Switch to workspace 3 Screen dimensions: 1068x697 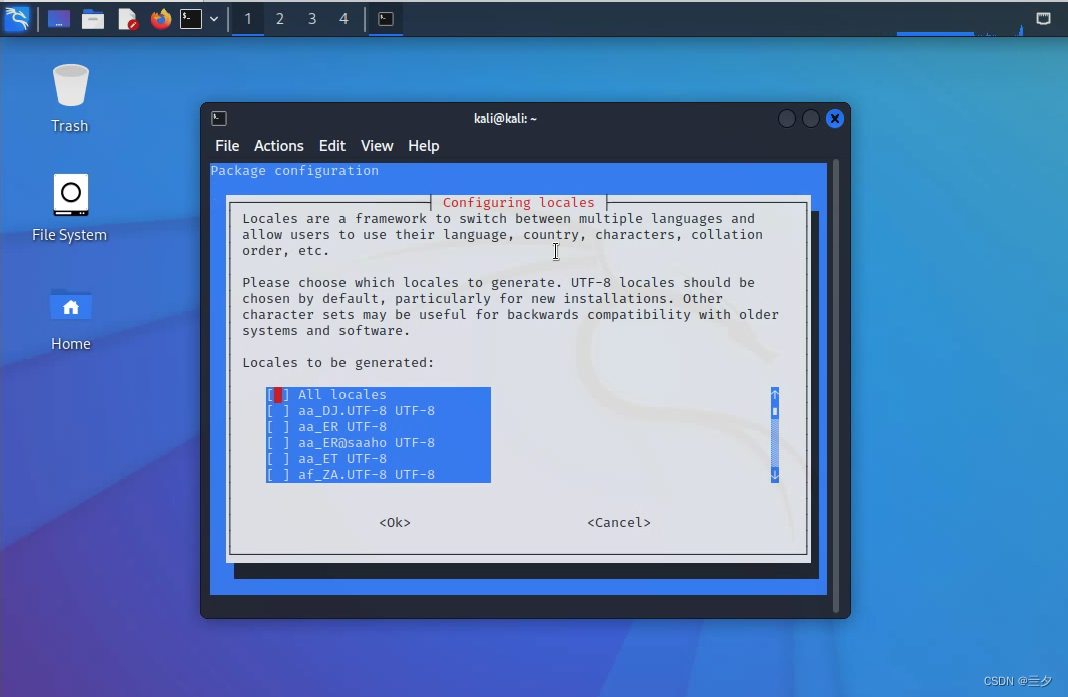pos(312,18)
